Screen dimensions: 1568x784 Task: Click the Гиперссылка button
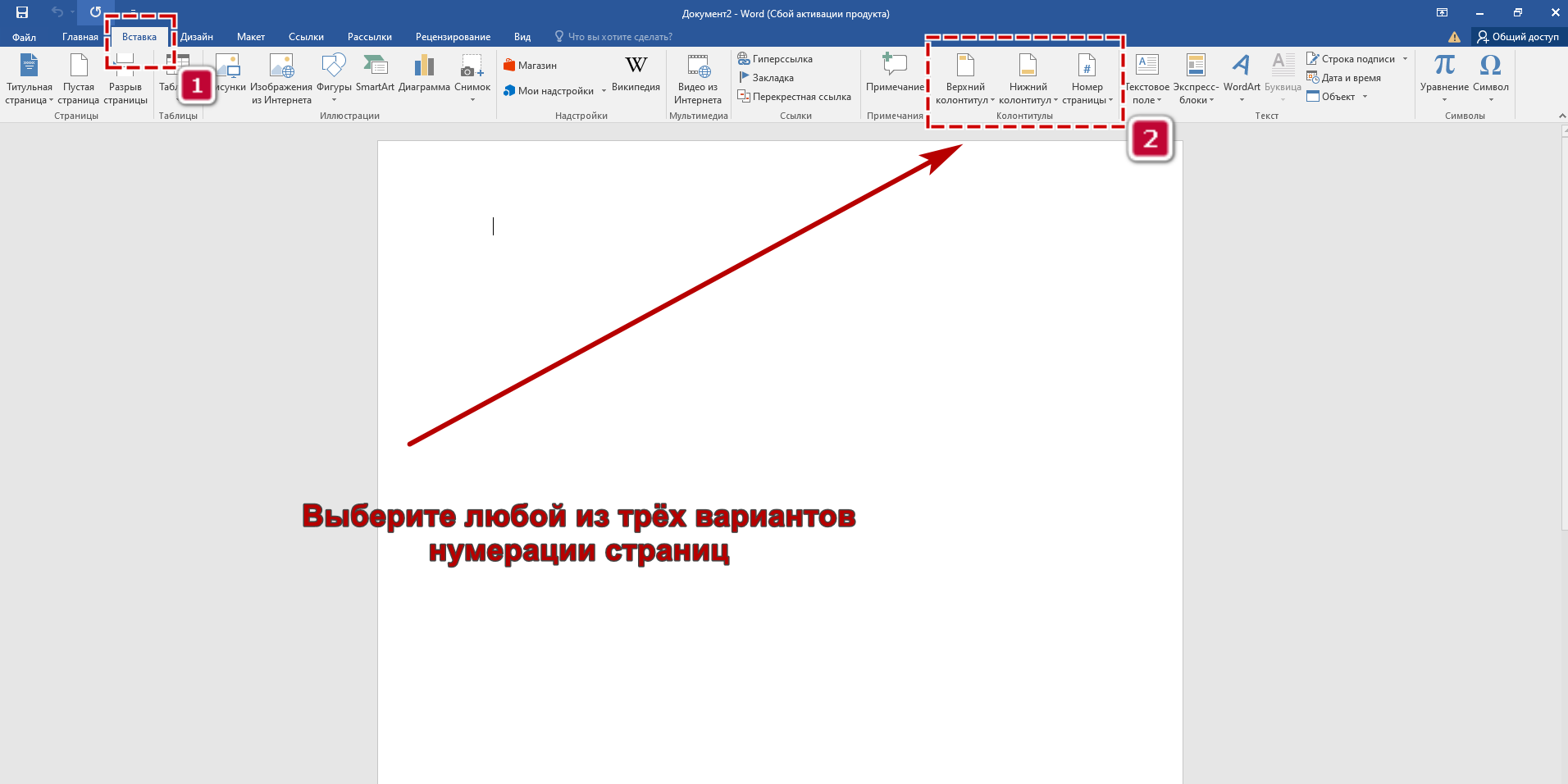pyautogui.click(x=775, y=59)
